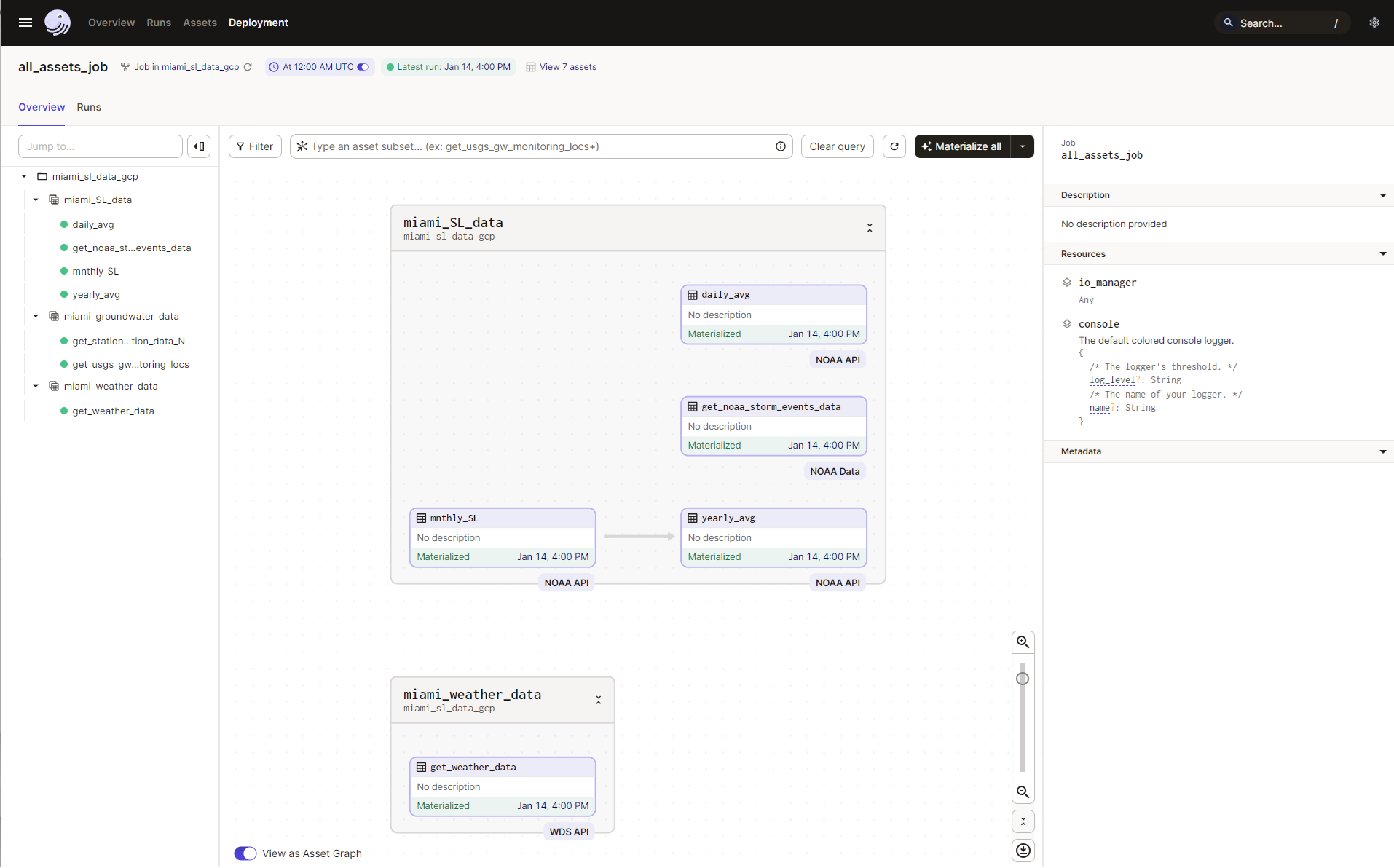Select get_station...tion_data_N tree item
Viewport: 1394px width, 868px height.
[x=129, y=342]
